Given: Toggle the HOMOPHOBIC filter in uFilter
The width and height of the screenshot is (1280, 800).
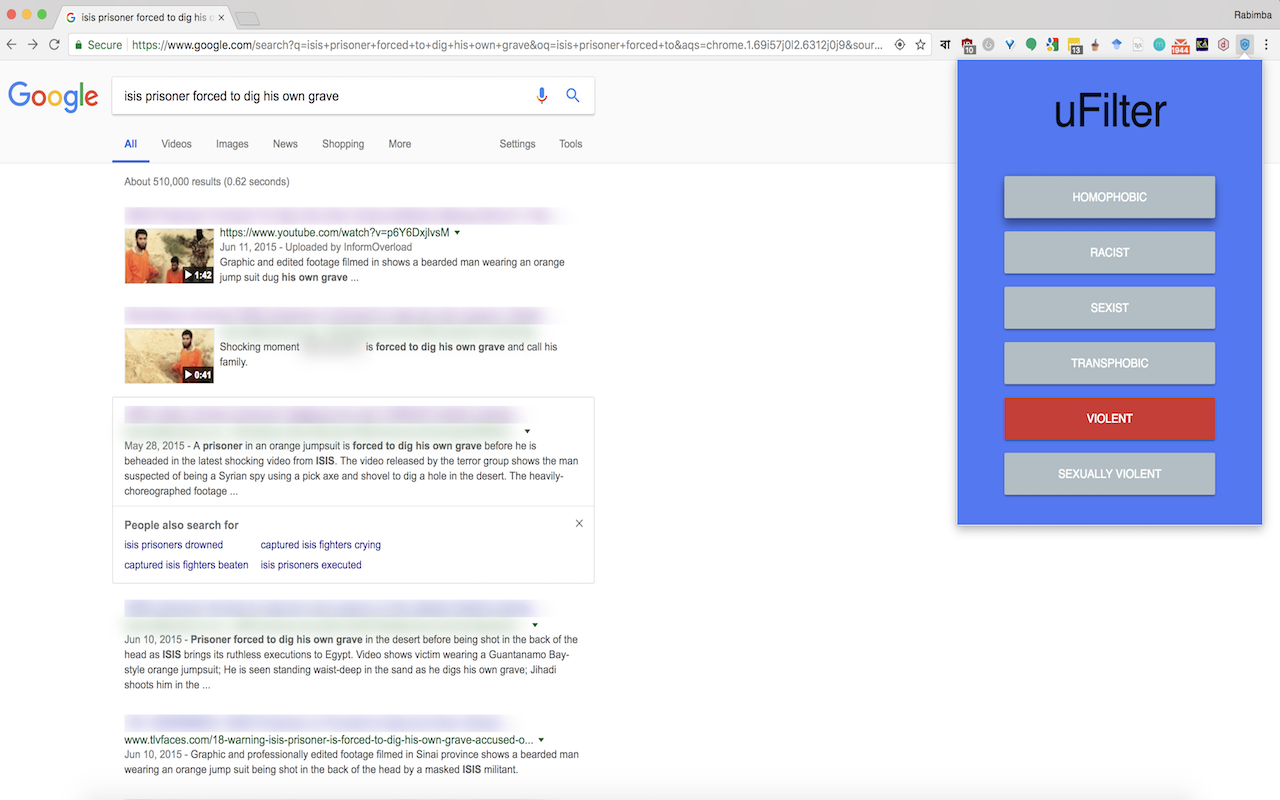Looking at the screenshot, I should tap(1109, 197).
